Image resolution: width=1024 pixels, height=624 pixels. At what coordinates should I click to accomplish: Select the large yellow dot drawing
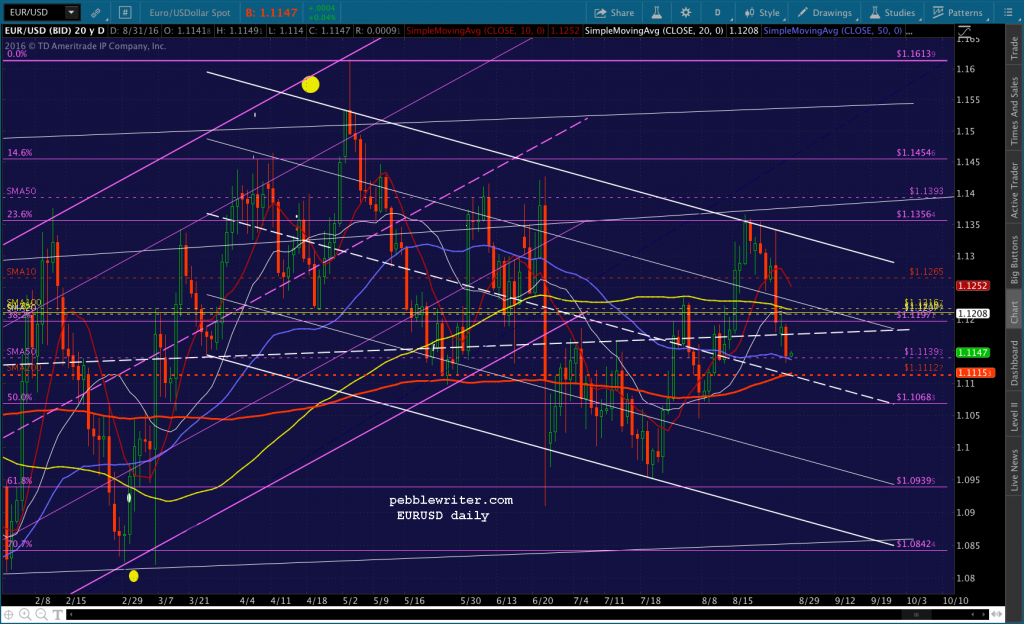[x=311, y=84]
